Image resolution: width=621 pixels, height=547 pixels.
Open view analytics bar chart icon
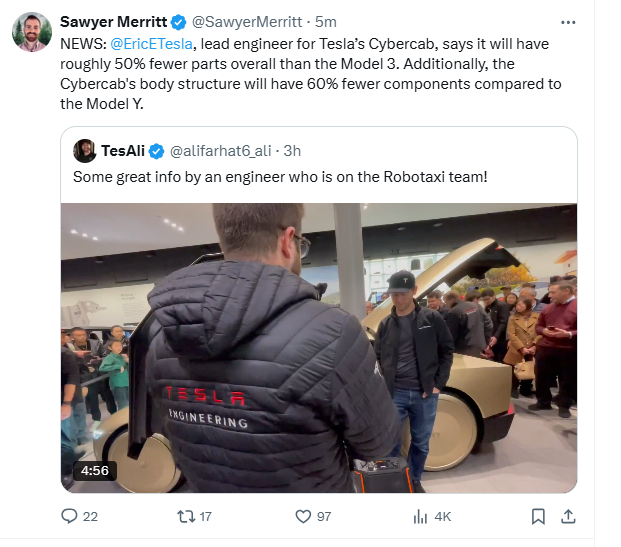pyautogui.click(x=420, y=517)
